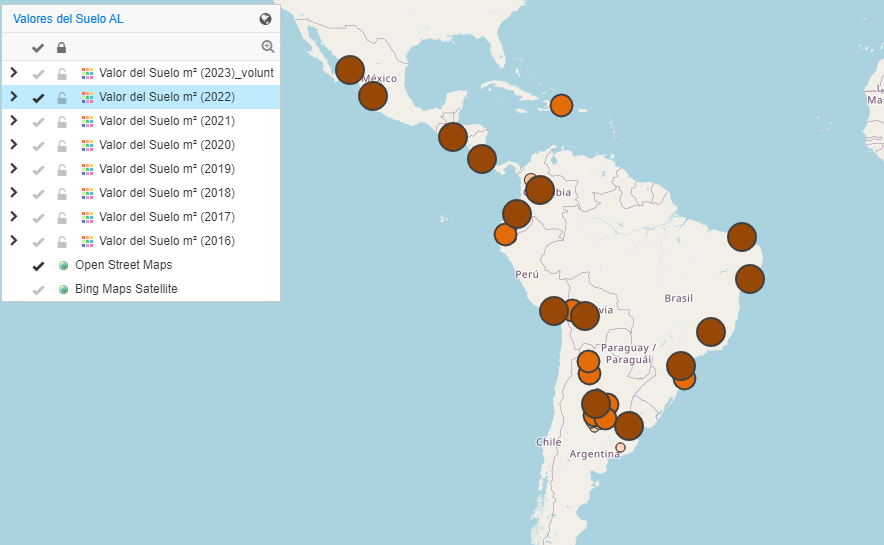The width and height of the screenshot is (884, 545).
Task: Collapse or expand the 2022 layer arrow
Action: click(x=14, y=97)
